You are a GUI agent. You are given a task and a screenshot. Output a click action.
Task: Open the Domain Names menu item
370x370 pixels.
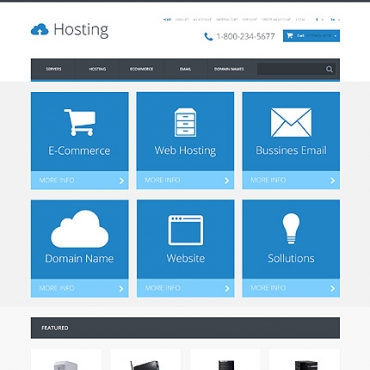[229, 69]
